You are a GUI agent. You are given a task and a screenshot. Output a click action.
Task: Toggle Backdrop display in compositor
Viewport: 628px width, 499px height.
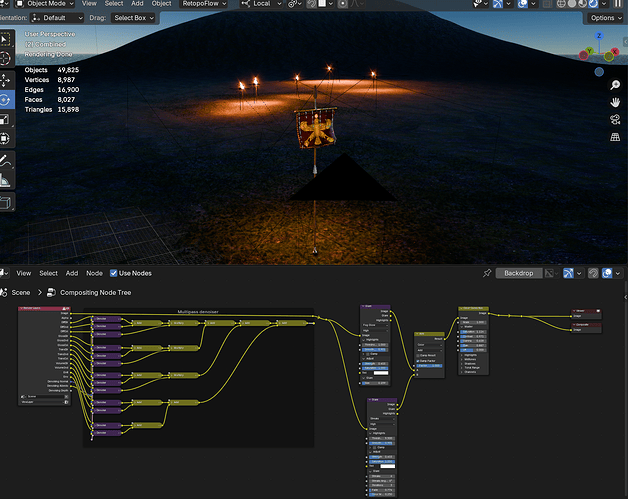click(519, 273)
